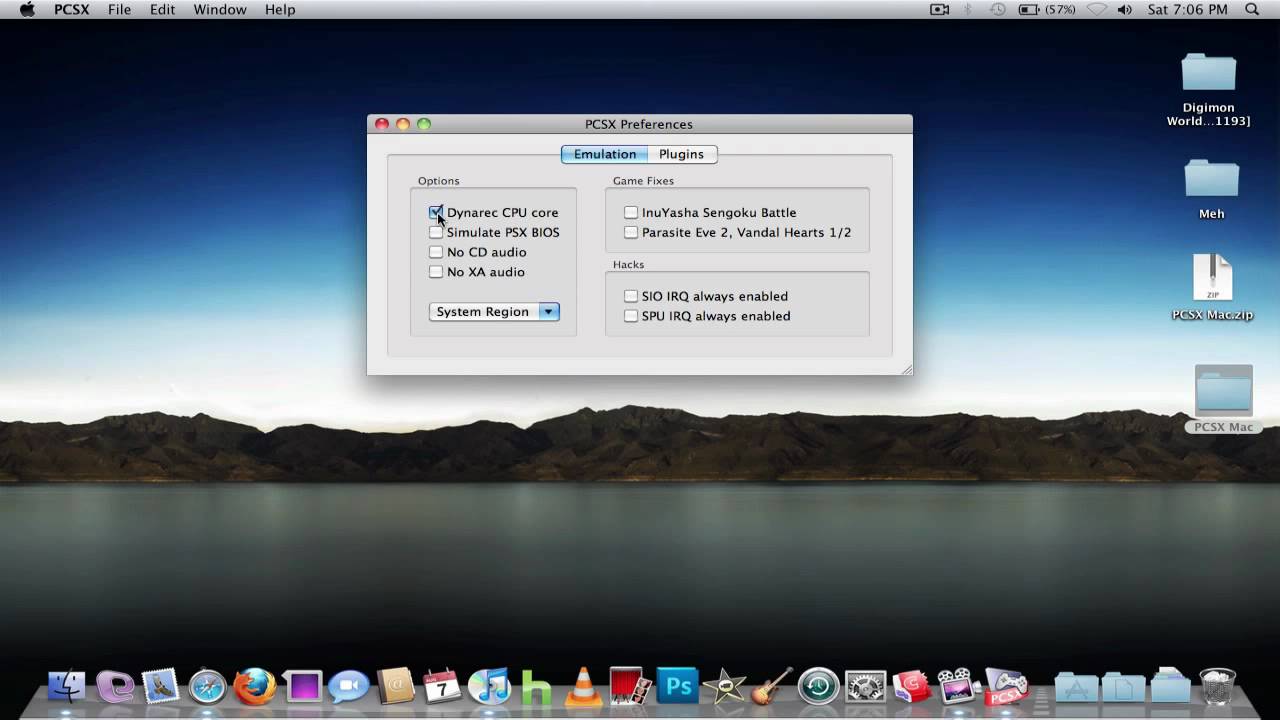Image resolution: width=1280 pixels, height=720 pixels.
Task: Open the Edit menu
Action: tap(163, 9)
